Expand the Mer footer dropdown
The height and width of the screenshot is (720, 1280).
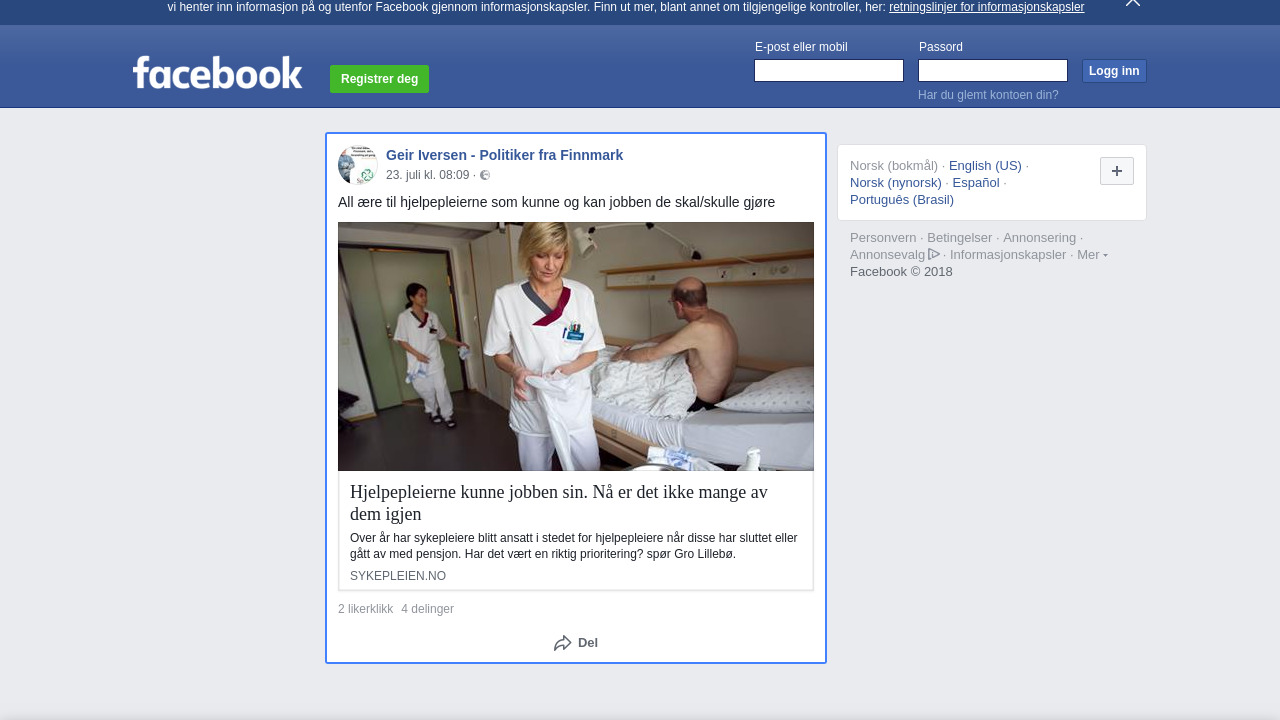pos(1092,255)
